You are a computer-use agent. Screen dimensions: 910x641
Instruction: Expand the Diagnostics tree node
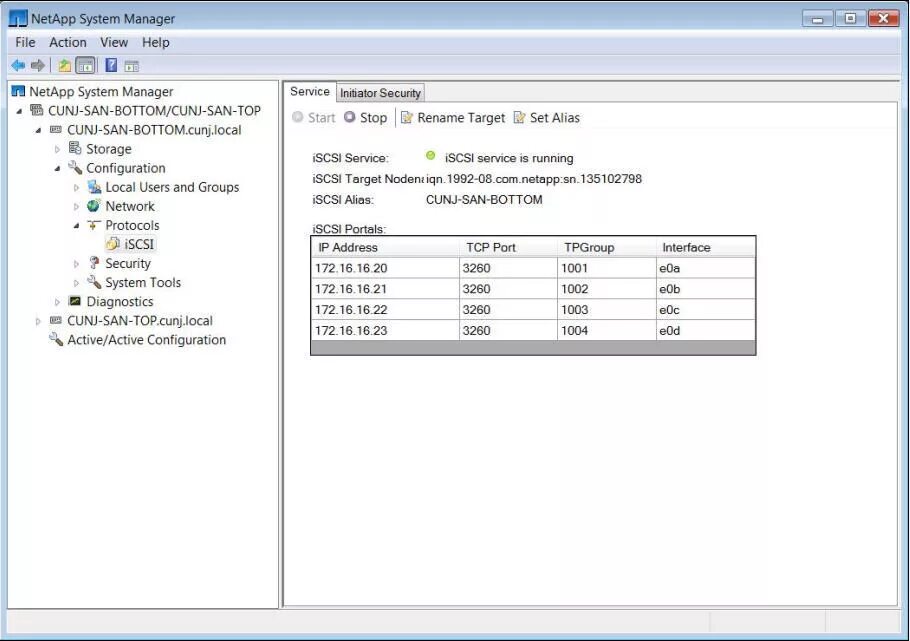(57, 302)
